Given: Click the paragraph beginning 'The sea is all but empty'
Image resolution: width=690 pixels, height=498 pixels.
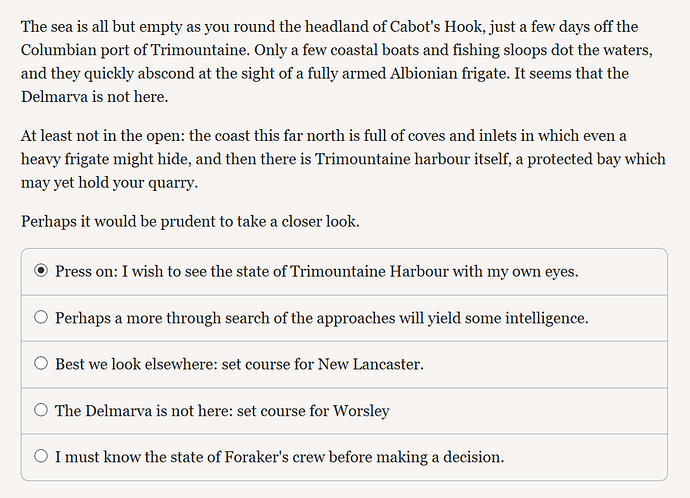Looking at the screenshot, I should click(x=337, y=62).
